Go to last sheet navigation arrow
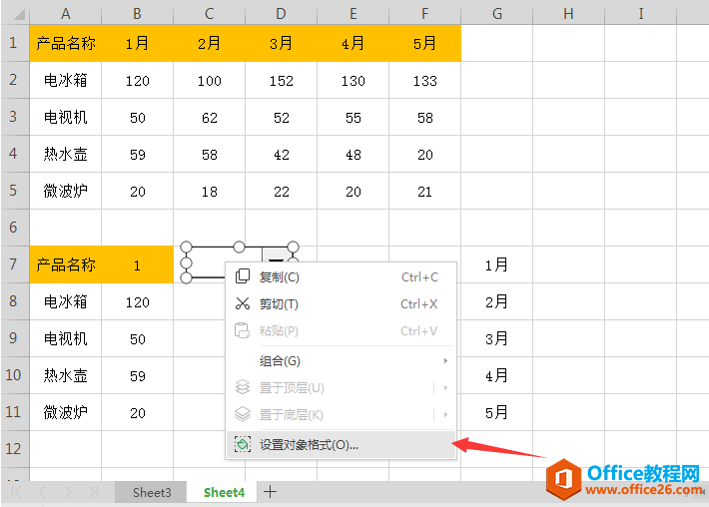Image resolution: width=709 pixels, height=507 pixels. [x=93, y=492]
